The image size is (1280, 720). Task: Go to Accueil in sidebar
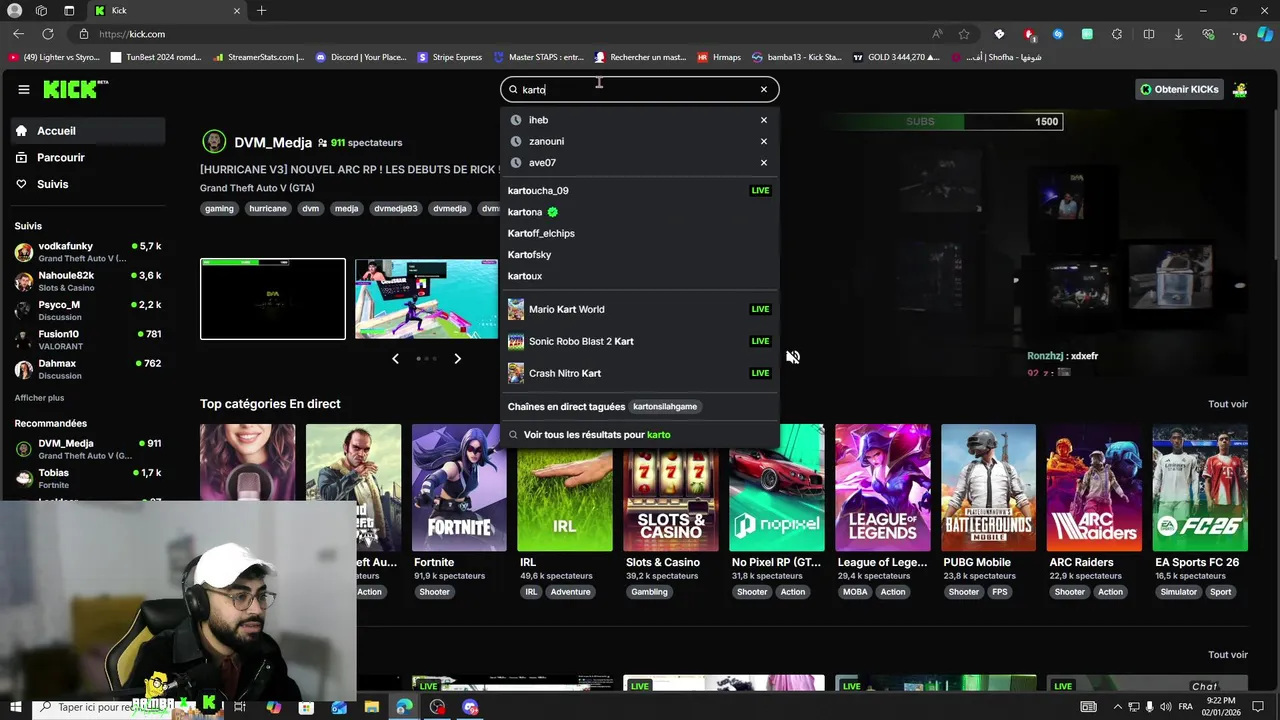tap(87, 131)
